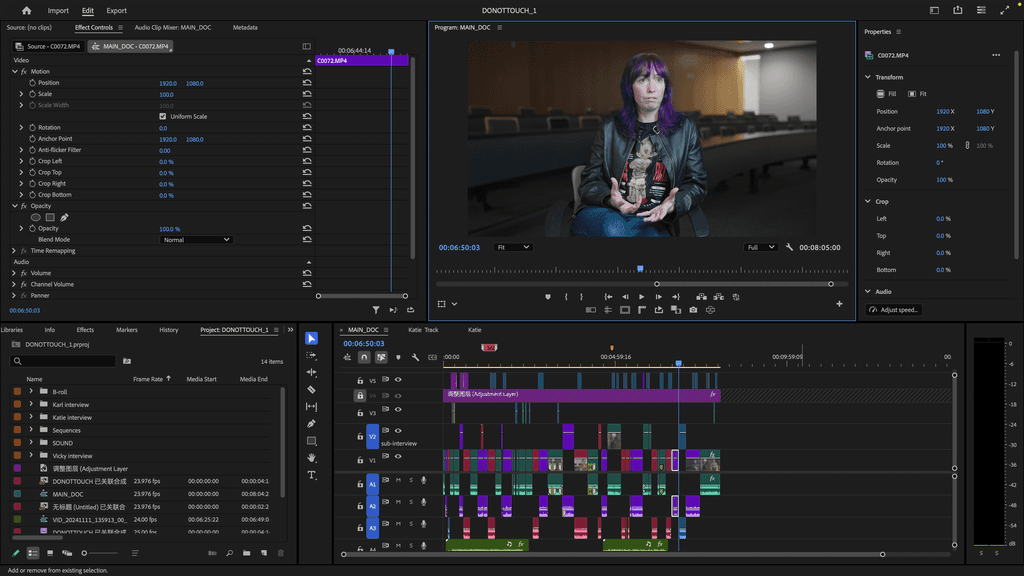This screenshot has width=1024, height=576.
Task: Click timeline Add Marker icon
Action: point(398,357)
